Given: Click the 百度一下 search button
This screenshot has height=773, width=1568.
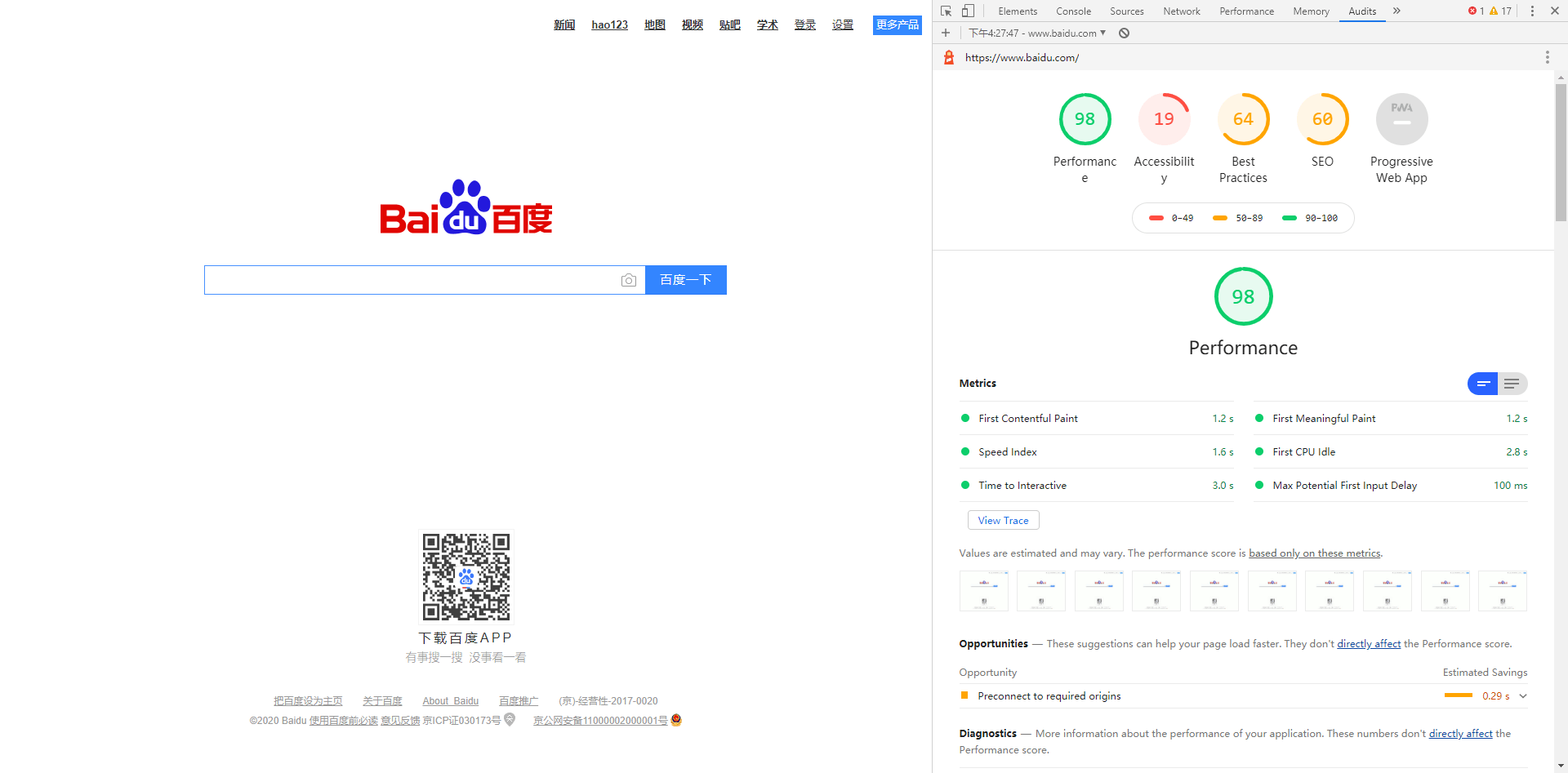Looking at the screenshot, I should [x=686, y=280].
